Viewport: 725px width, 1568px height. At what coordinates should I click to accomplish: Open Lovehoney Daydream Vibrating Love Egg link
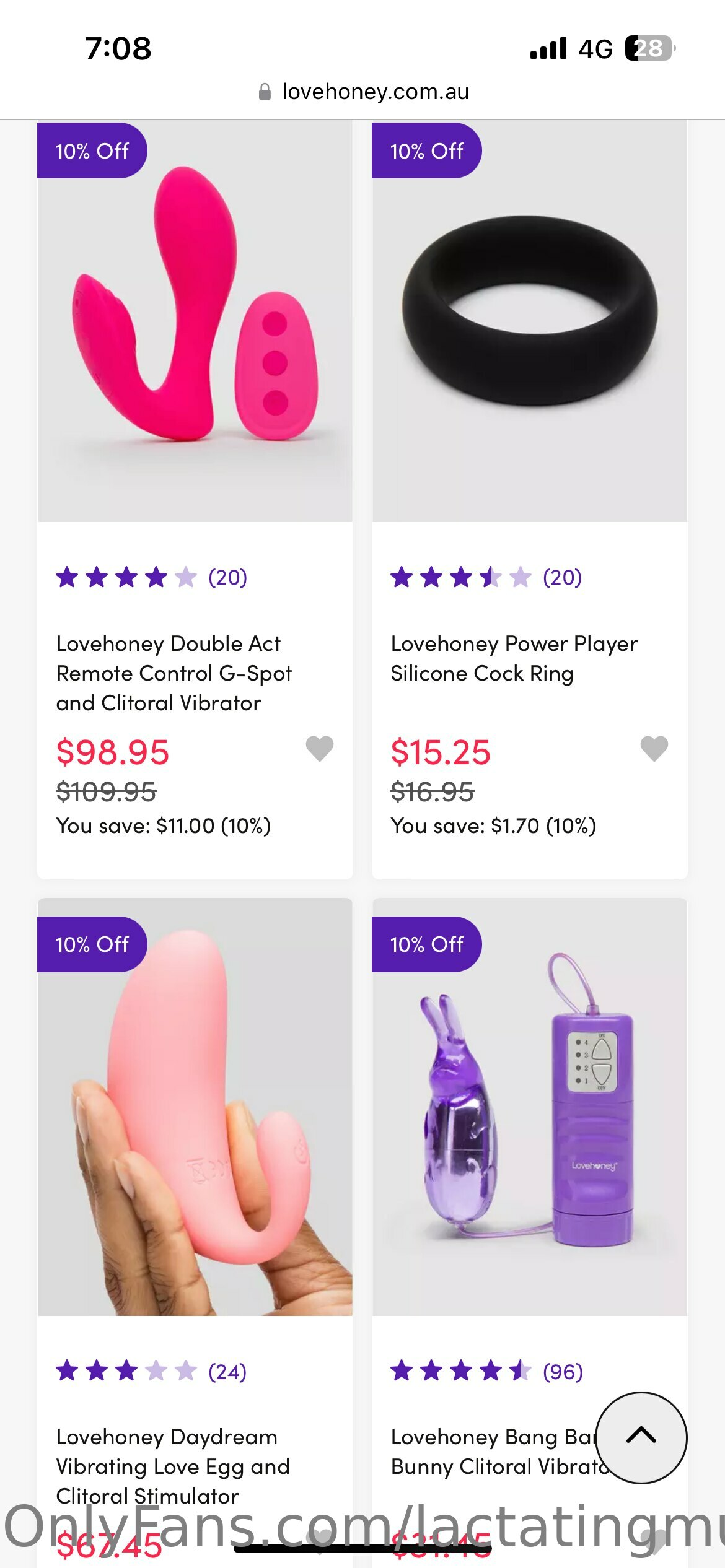tap(173, 1466)
